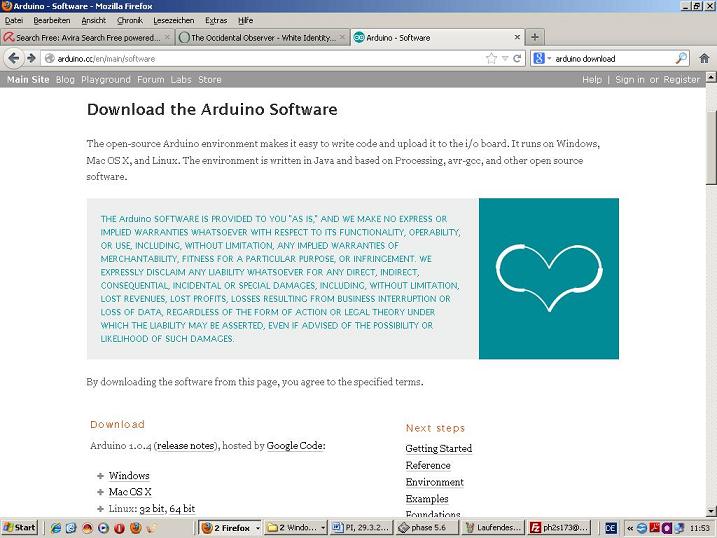Open the Chronik menu
717x538 pixels.
(x=130, y=21)
